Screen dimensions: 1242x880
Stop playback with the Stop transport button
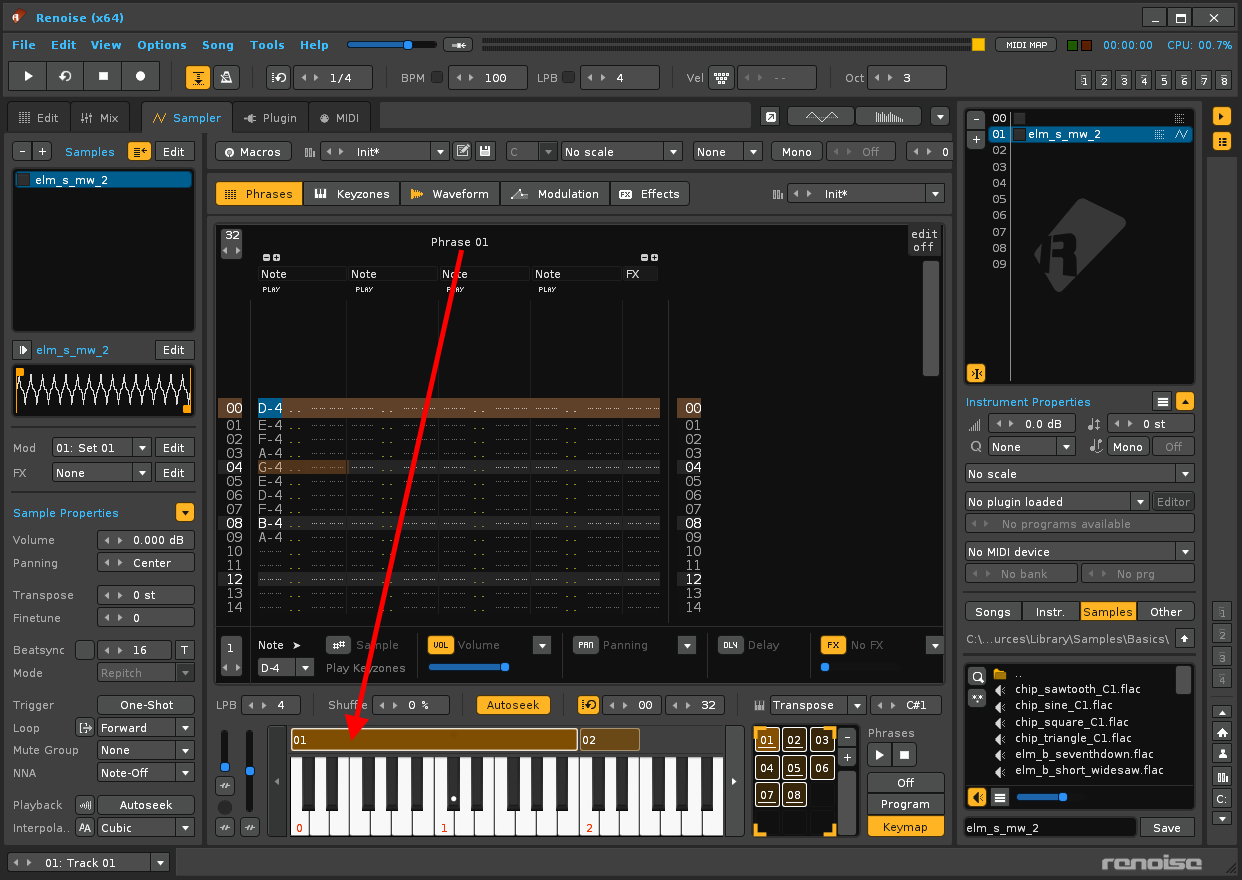click(103, 77)
